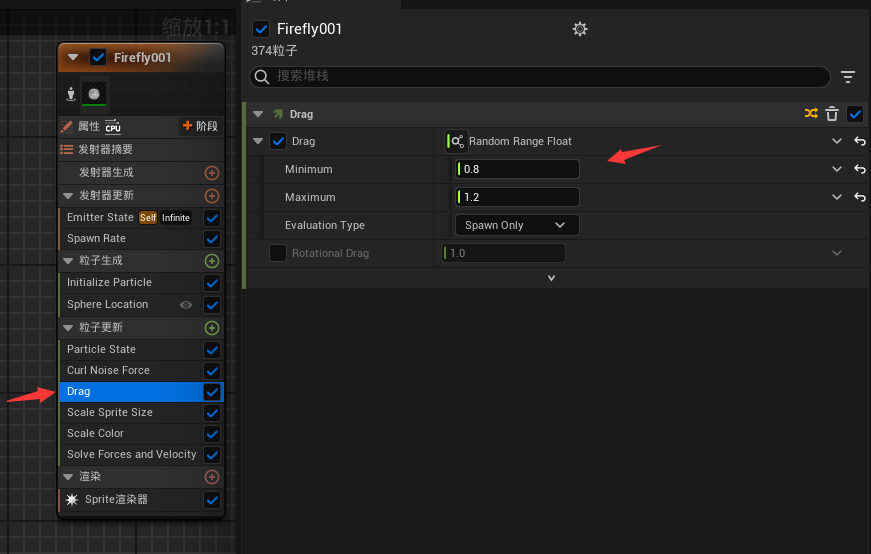
Task: Enable the Rotational Drag checkbox
Action: 278,253
